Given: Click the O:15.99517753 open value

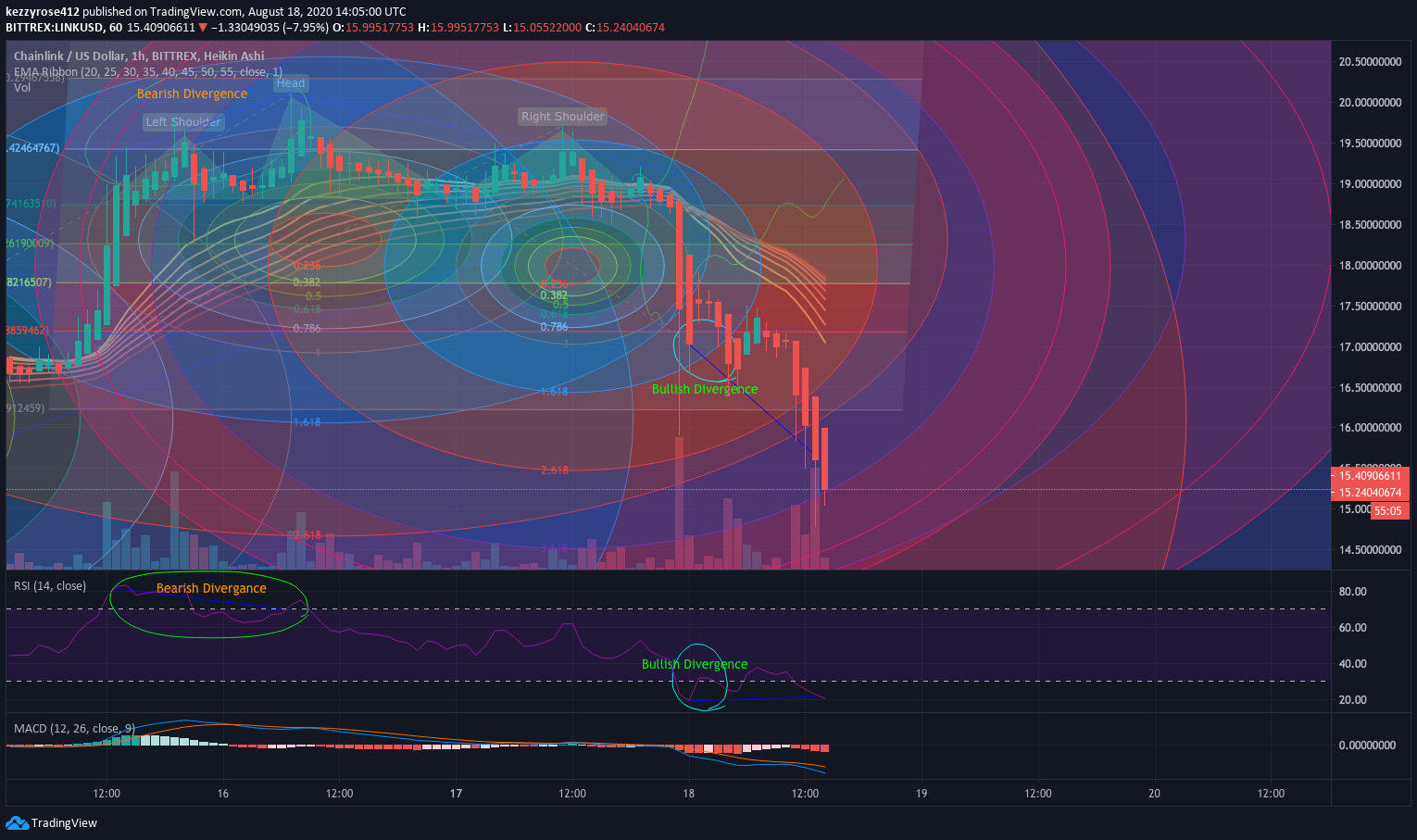Looking at the screenshot, I should [373, 28].
